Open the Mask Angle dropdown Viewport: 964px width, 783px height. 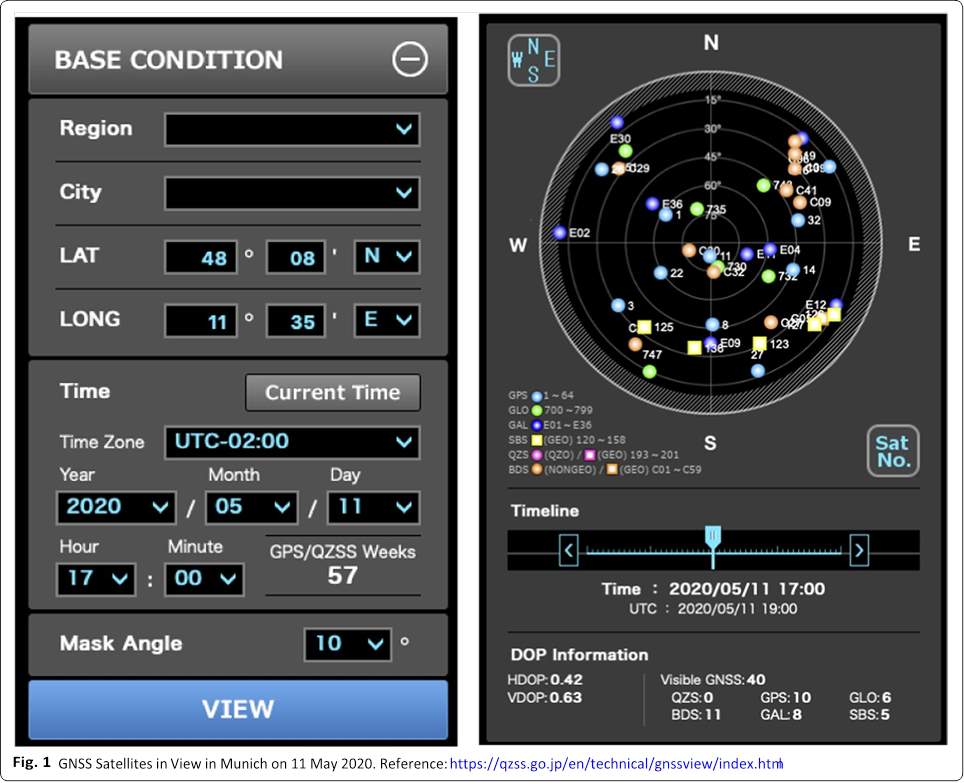click(x=347, y=644)
